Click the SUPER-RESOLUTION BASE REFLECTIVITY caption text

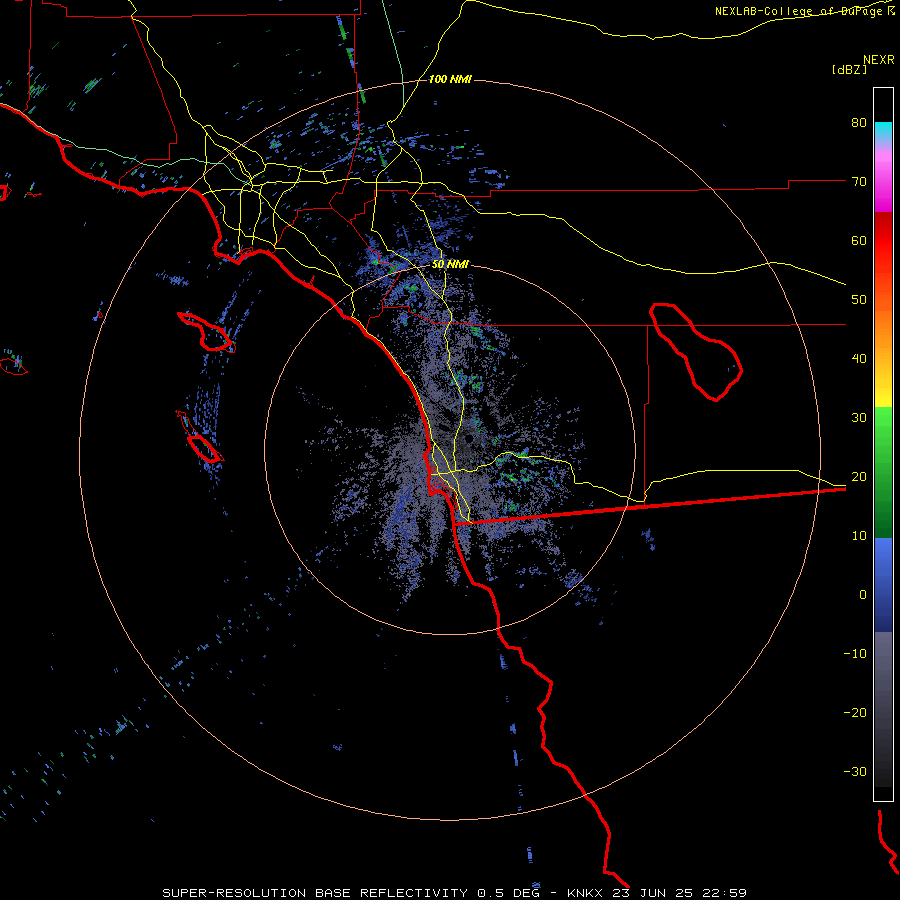(313, 893)
